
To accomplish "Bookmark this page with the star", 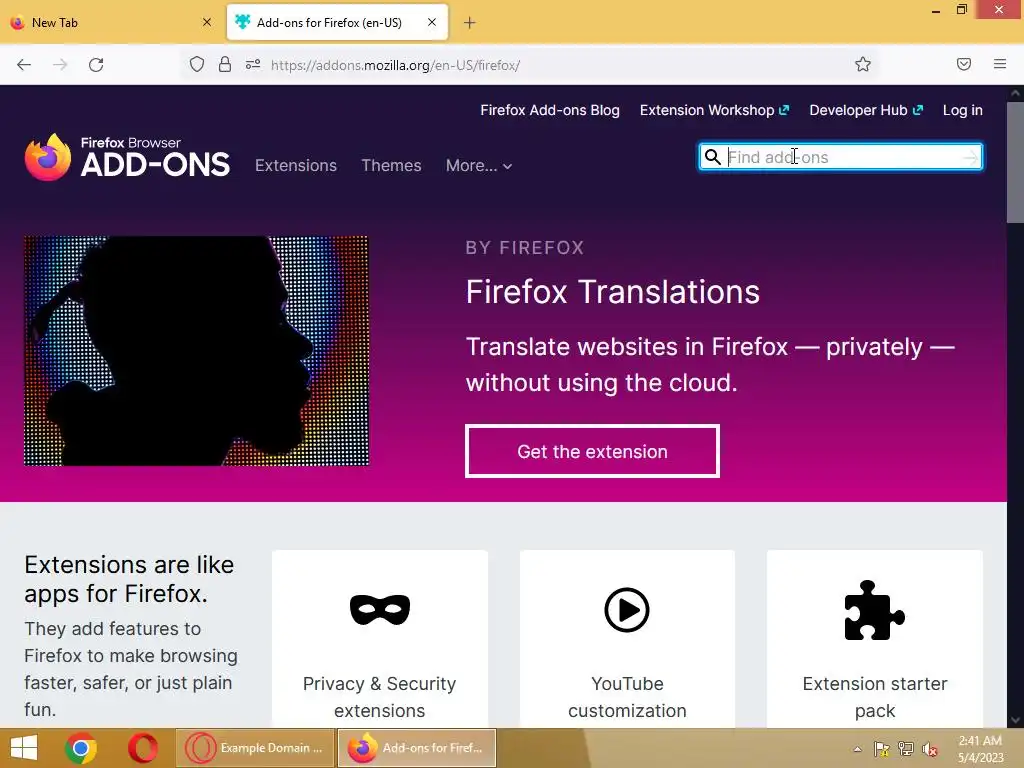I will click(x=863, y=64).
